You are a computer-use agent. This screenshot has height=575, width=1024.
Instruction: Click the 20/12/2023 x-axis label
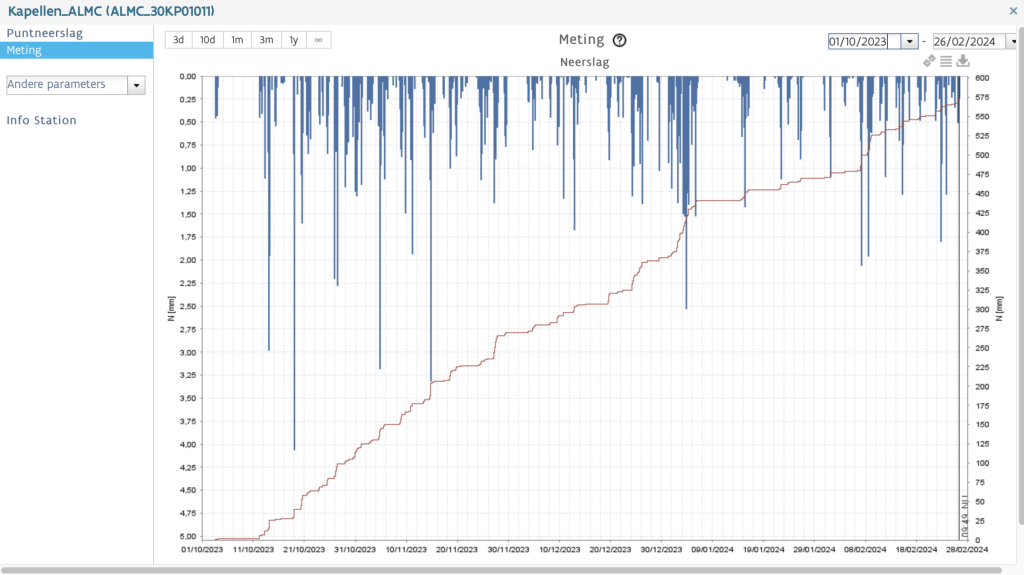pos(610,550)
